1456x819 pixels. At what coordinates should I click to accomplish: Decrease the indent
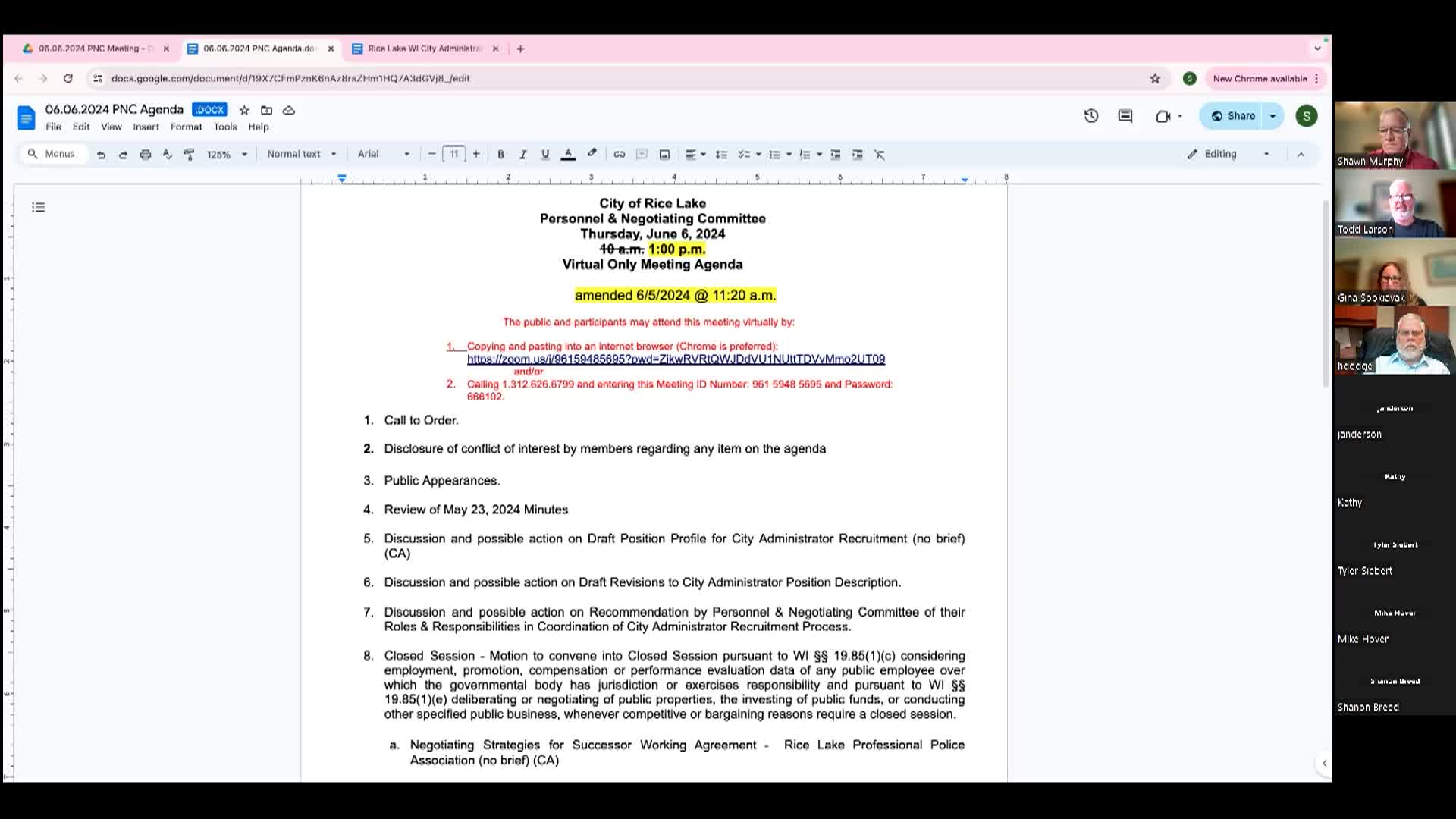[x=835, y=155]
